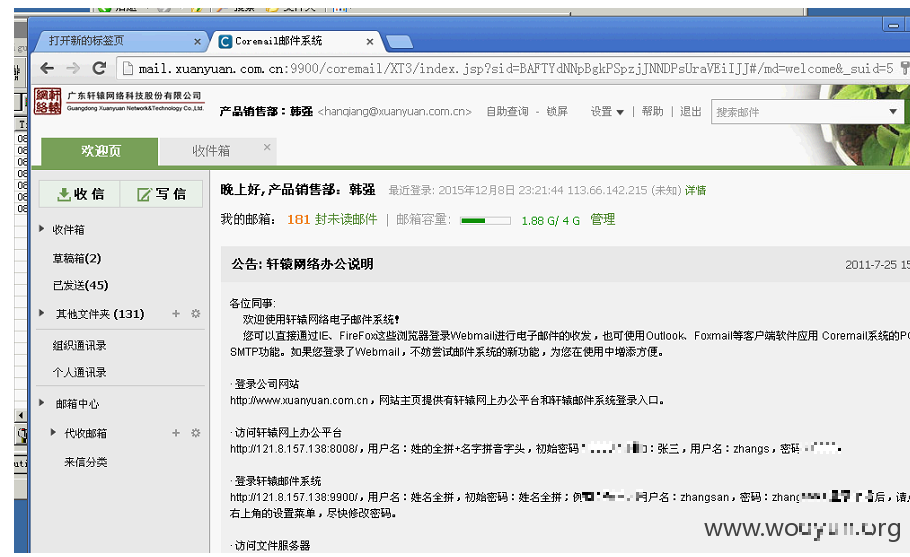Image resolution: width=910 pixels, height=557 pixels.
Task: Open the 帮助 help link
Action: (x=652, y=111)
